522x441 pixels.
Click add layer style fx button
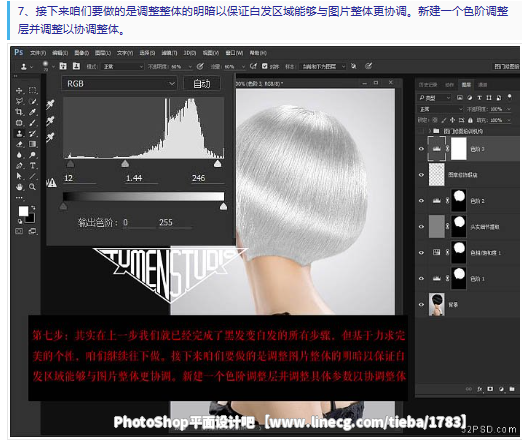pos(480,389)
